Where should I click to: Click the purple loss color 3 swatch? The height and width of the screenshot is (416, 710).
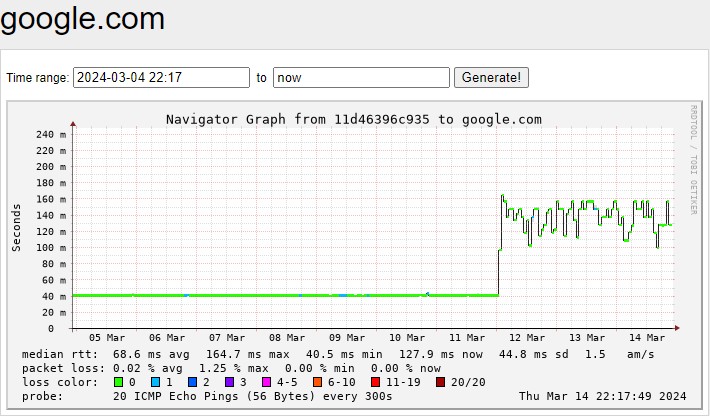click(x=230, y=382)
